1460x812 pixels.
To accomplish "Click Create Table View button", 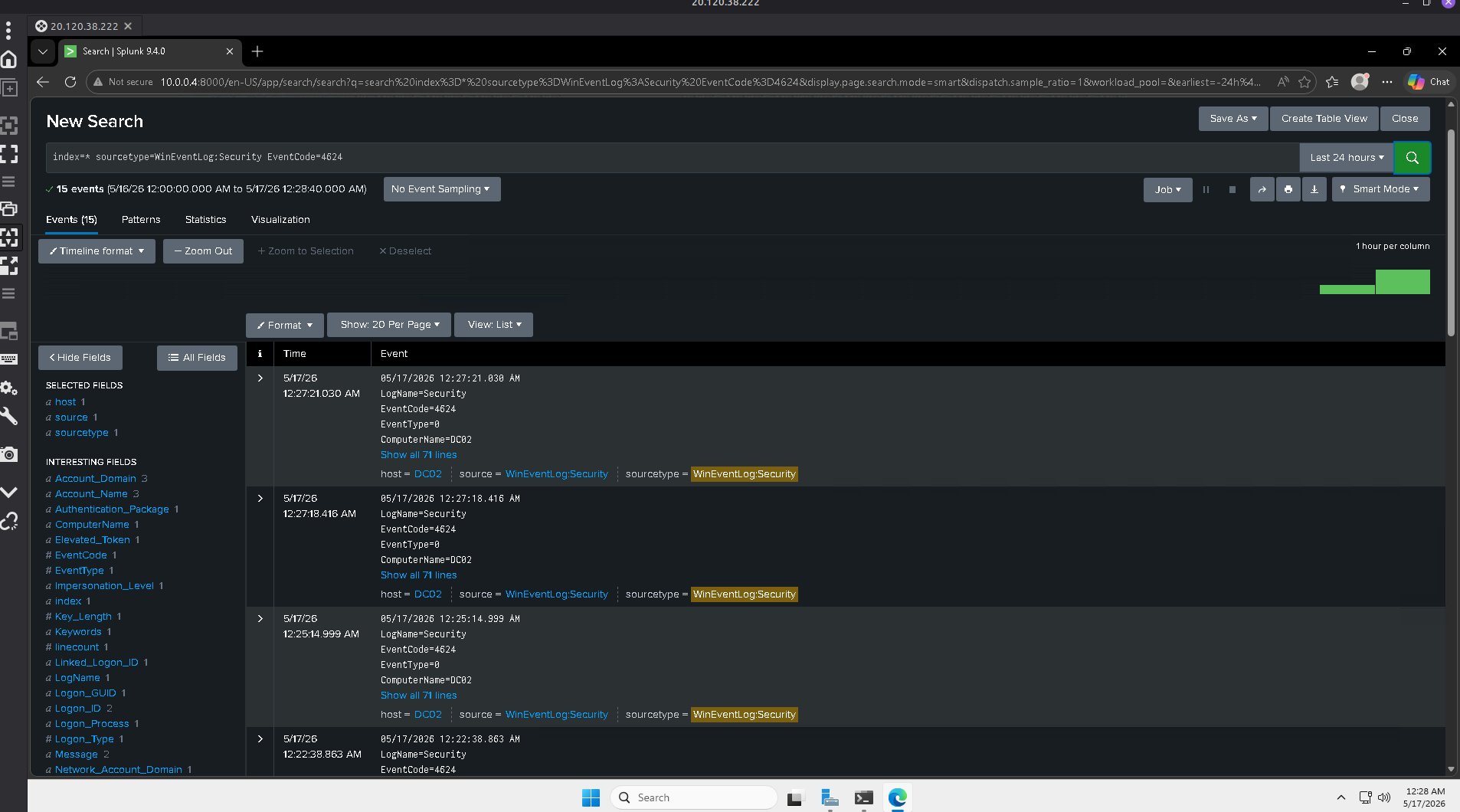I will click(x=1324, y=119).
